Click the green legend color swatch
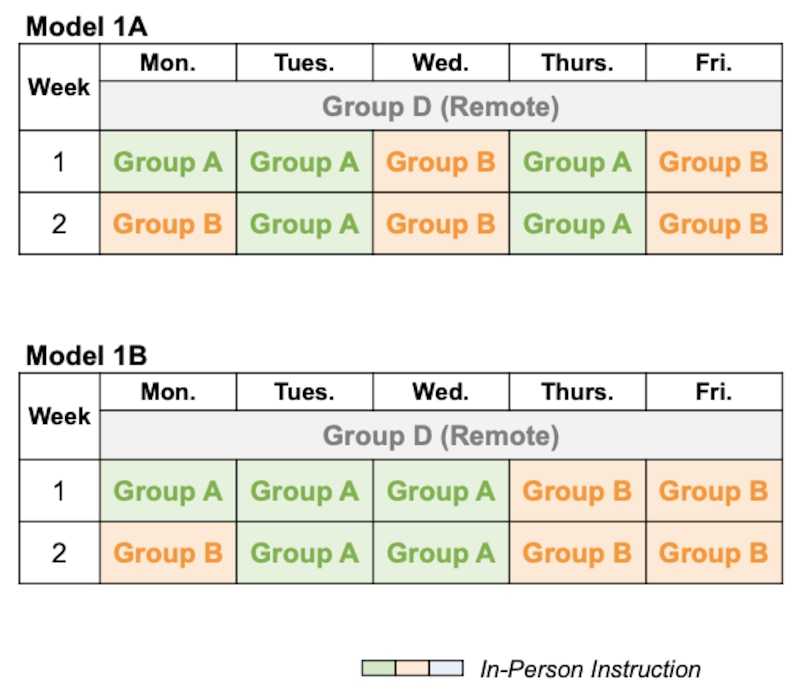 pos(379,669)
